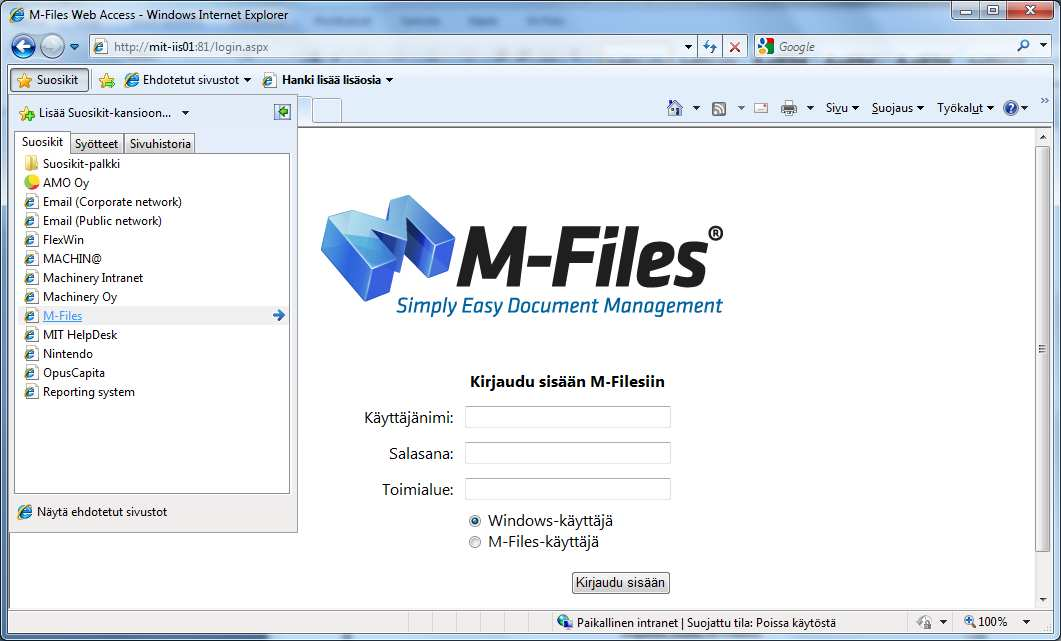
Task: Click the status bar lock shield icon
Action: (924, 622)
